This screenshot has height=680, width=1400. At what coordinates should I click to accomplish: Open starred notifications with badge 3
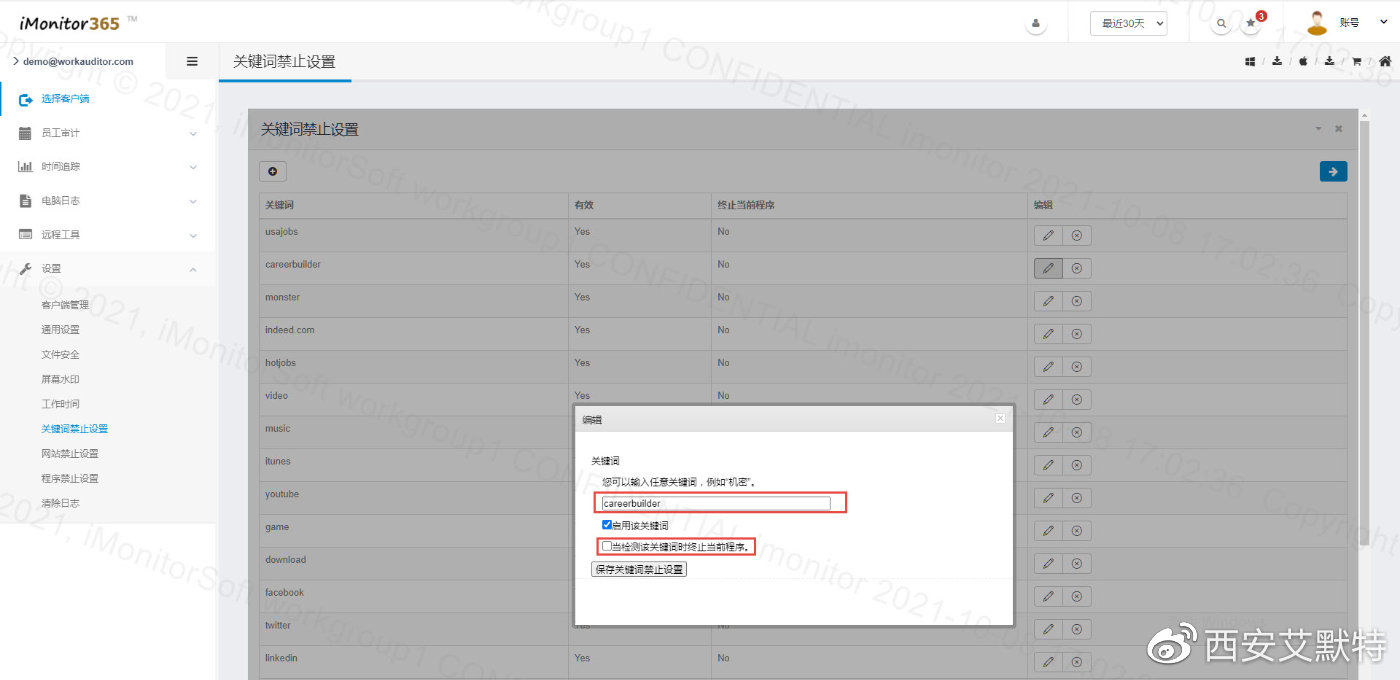[x=1251, y=23]
